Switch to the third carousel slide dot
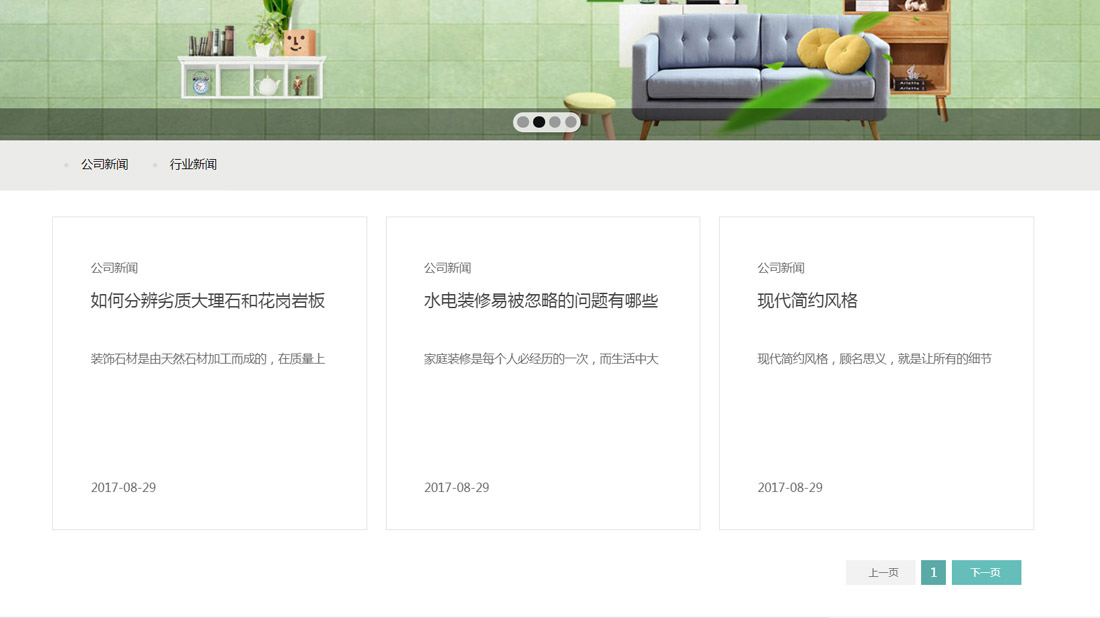 555,122
